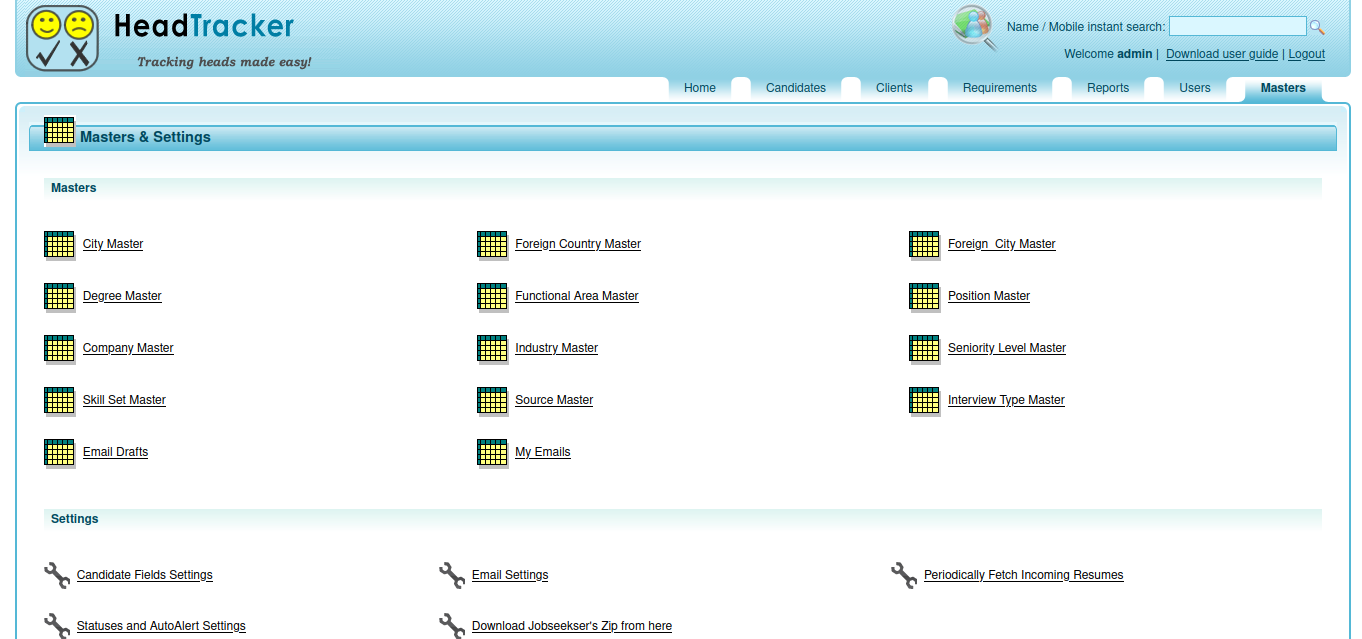
Task: Open the Functional Area Master link
Action: click(577, 296)
